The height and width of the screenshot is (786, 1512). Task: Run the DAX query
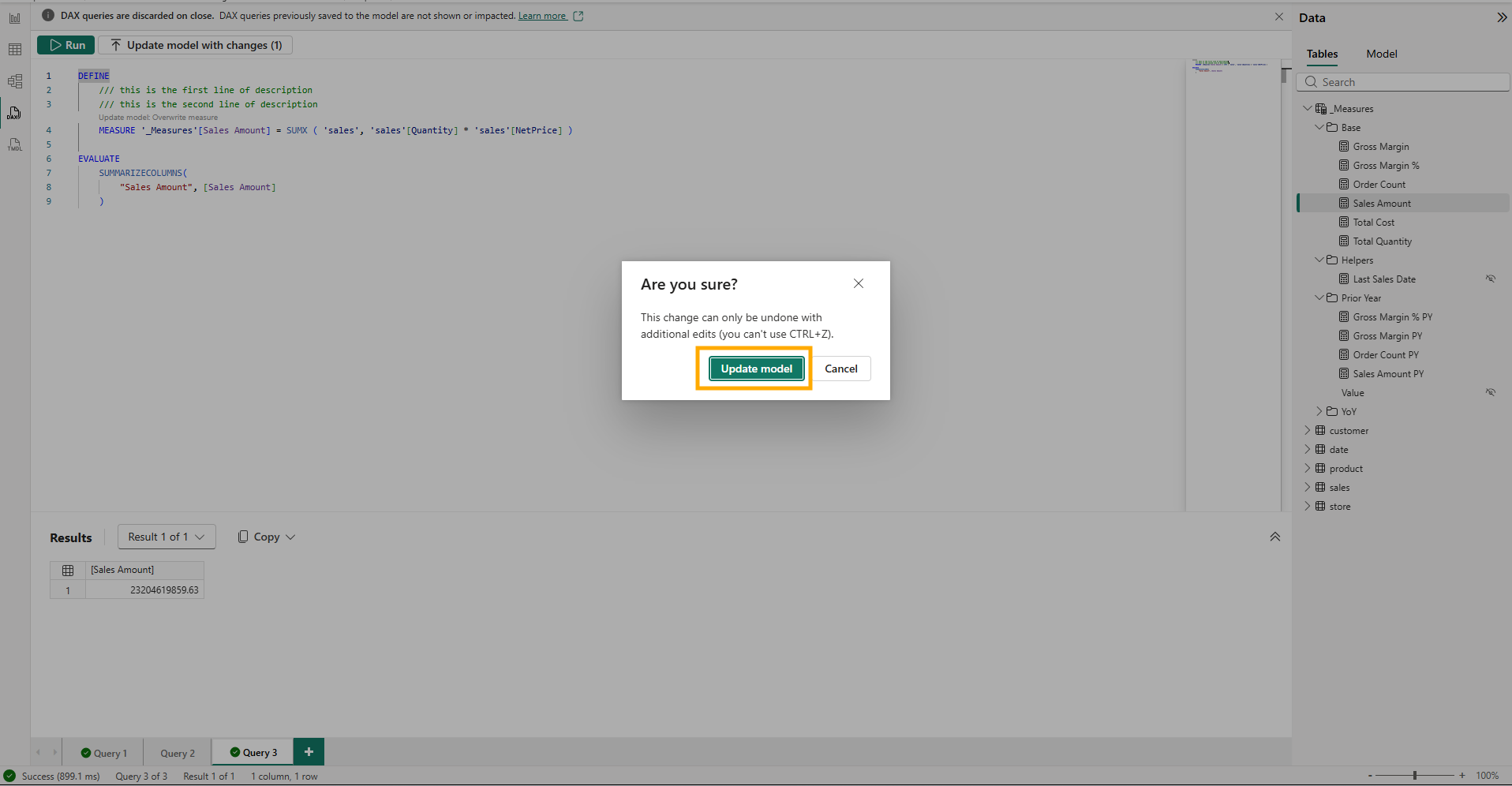click(66, 45)
